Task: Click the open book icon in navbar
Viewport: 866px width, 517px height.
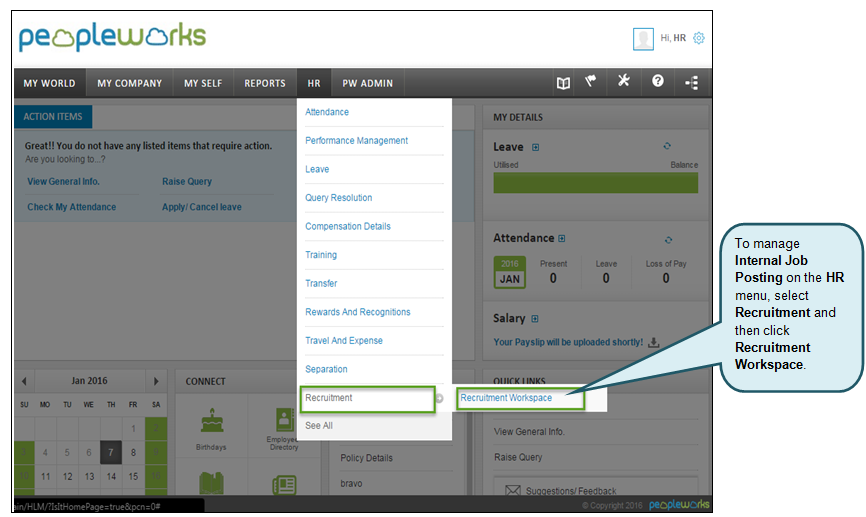Action: 563,83
